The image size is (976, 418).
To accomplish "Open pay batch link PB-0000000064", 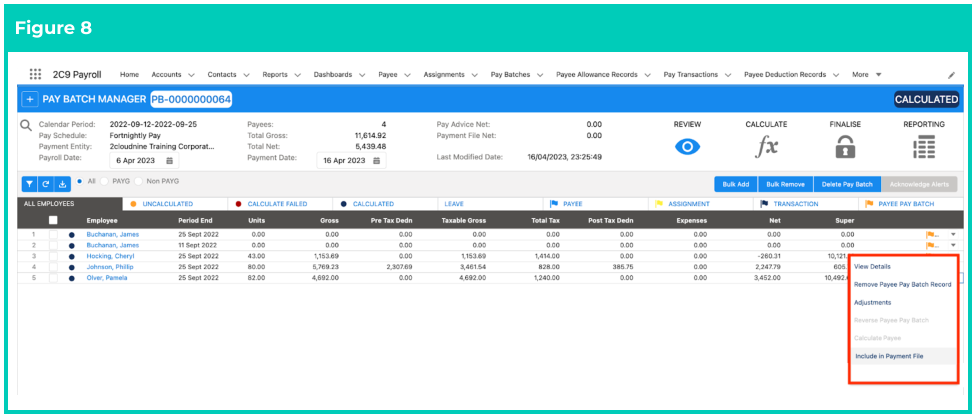I will [191, 100].
